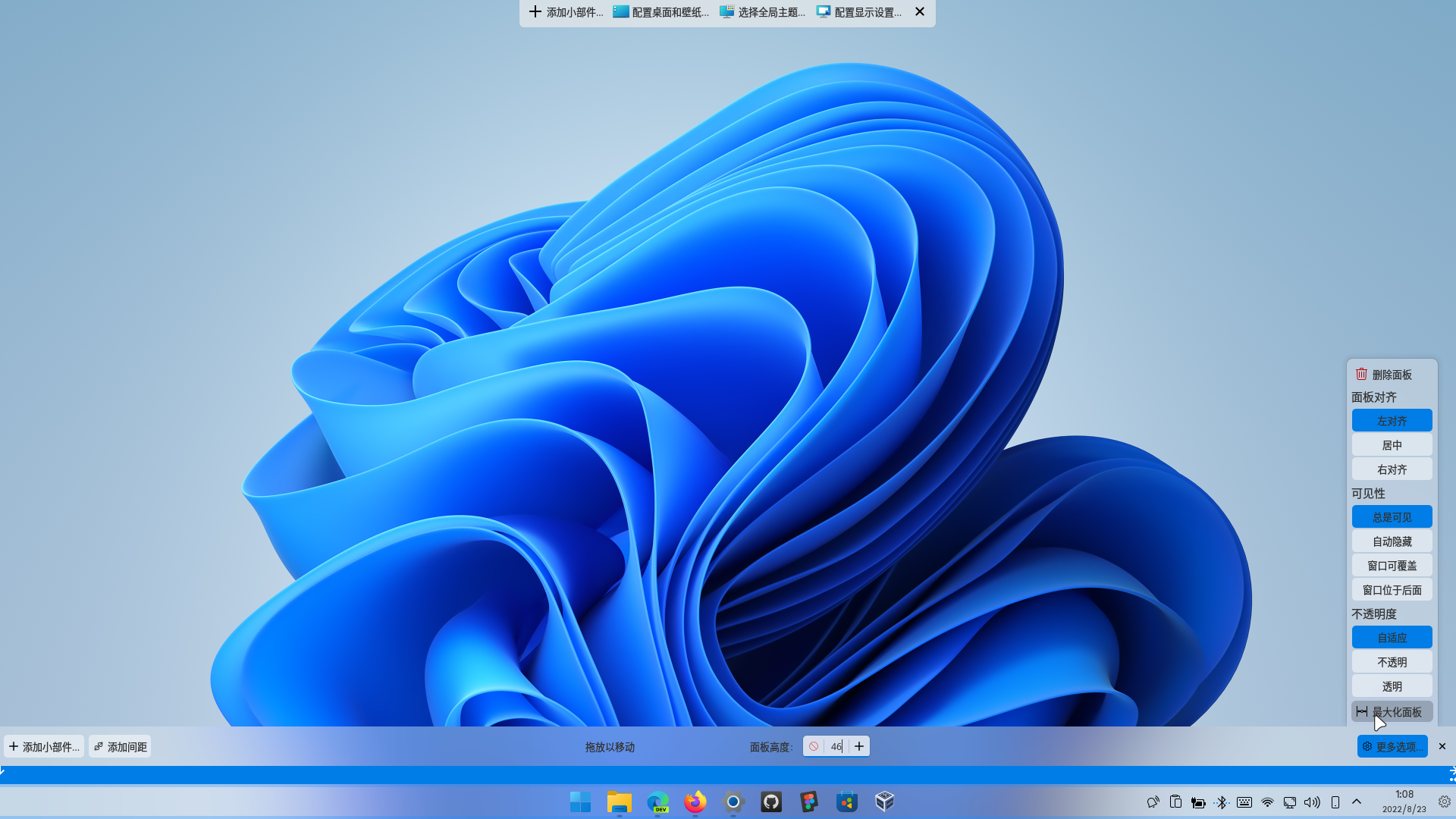Open clipboard tray icon
This screenshot has height=819, width=1456.
[1176, 802]
